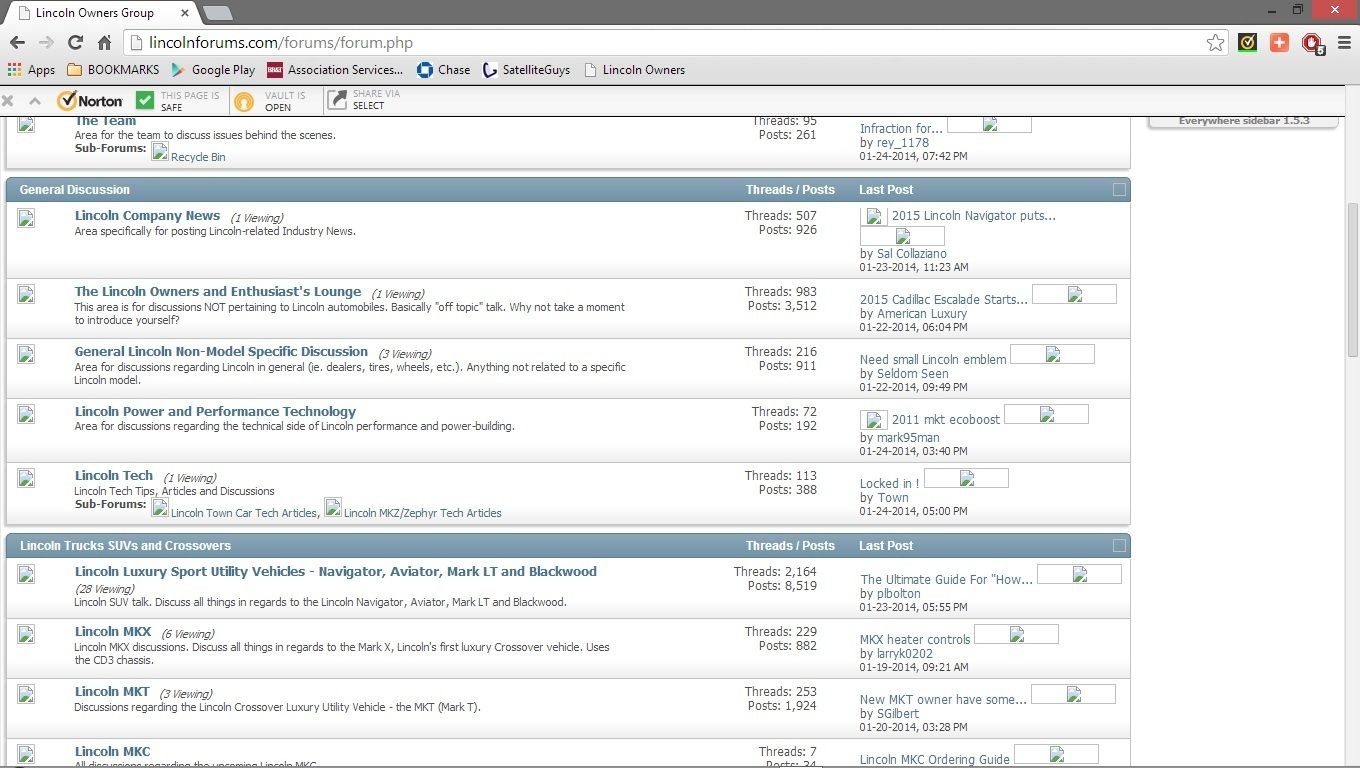
Task: Open the SatelliteGuys bookmark
Action: pyautogui.click(x=526, y=70)
